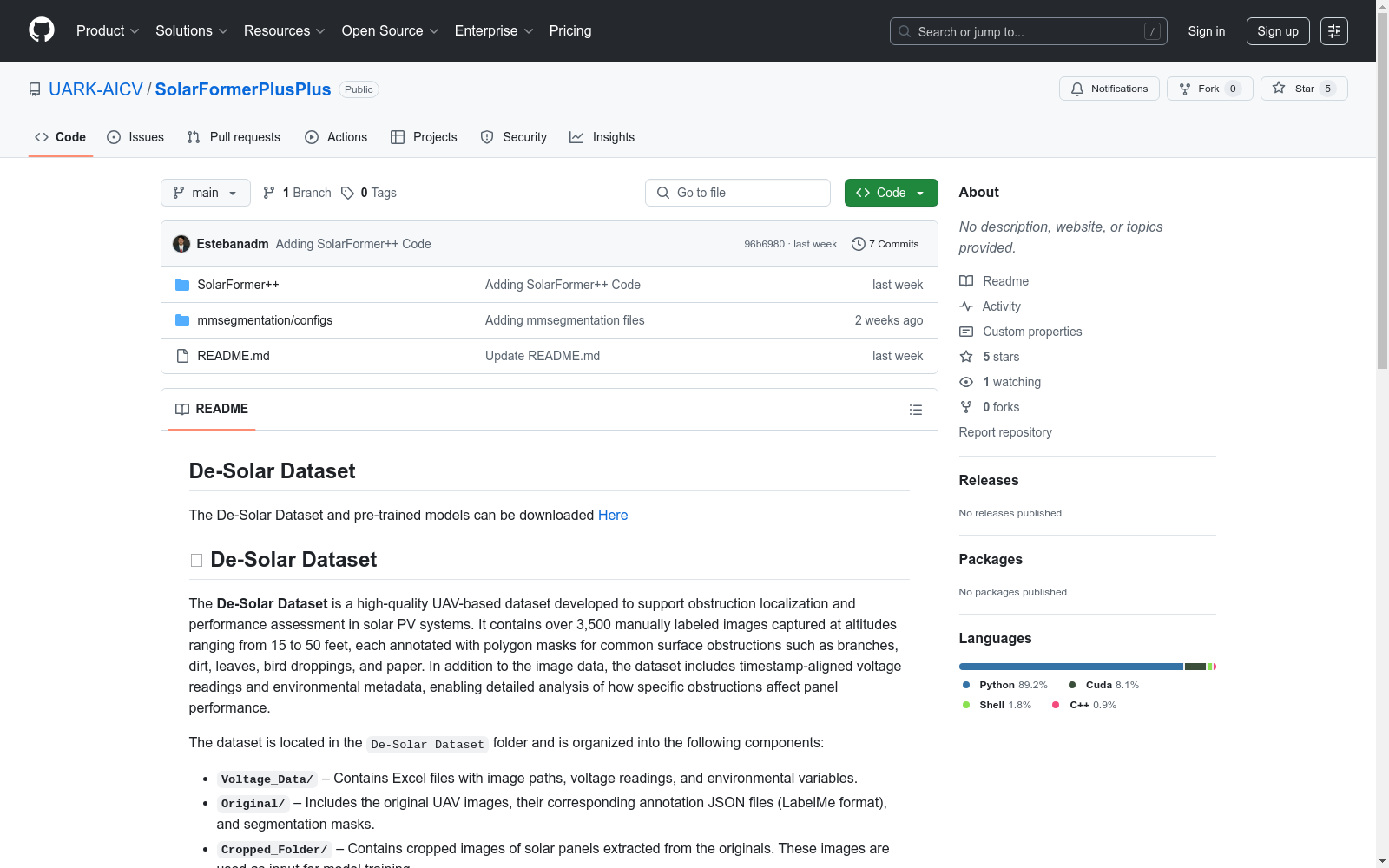Image resolution: width=1389 pixels, height=868 pixels.
Task: Click the Search or jump to field
Action: (x=1029, y=31)
